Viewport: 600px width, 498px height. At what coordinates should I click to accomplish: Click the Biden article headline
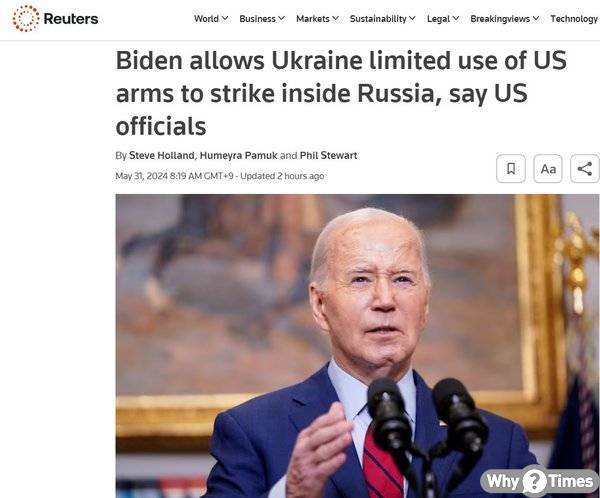(341, 93)
